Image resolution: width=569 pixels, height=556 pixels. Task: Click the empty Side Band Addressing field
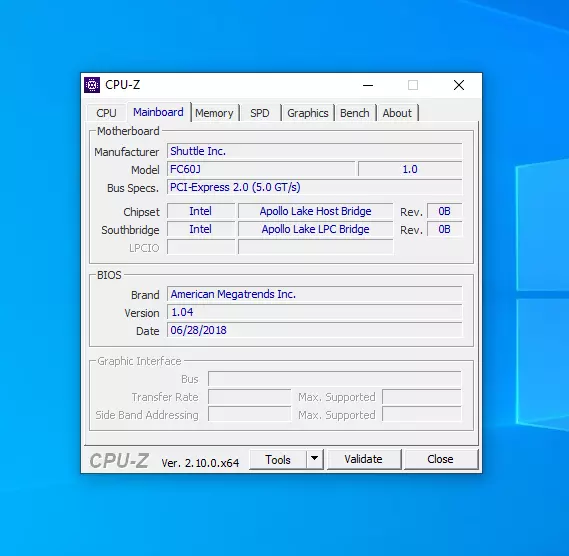[249, 414]
